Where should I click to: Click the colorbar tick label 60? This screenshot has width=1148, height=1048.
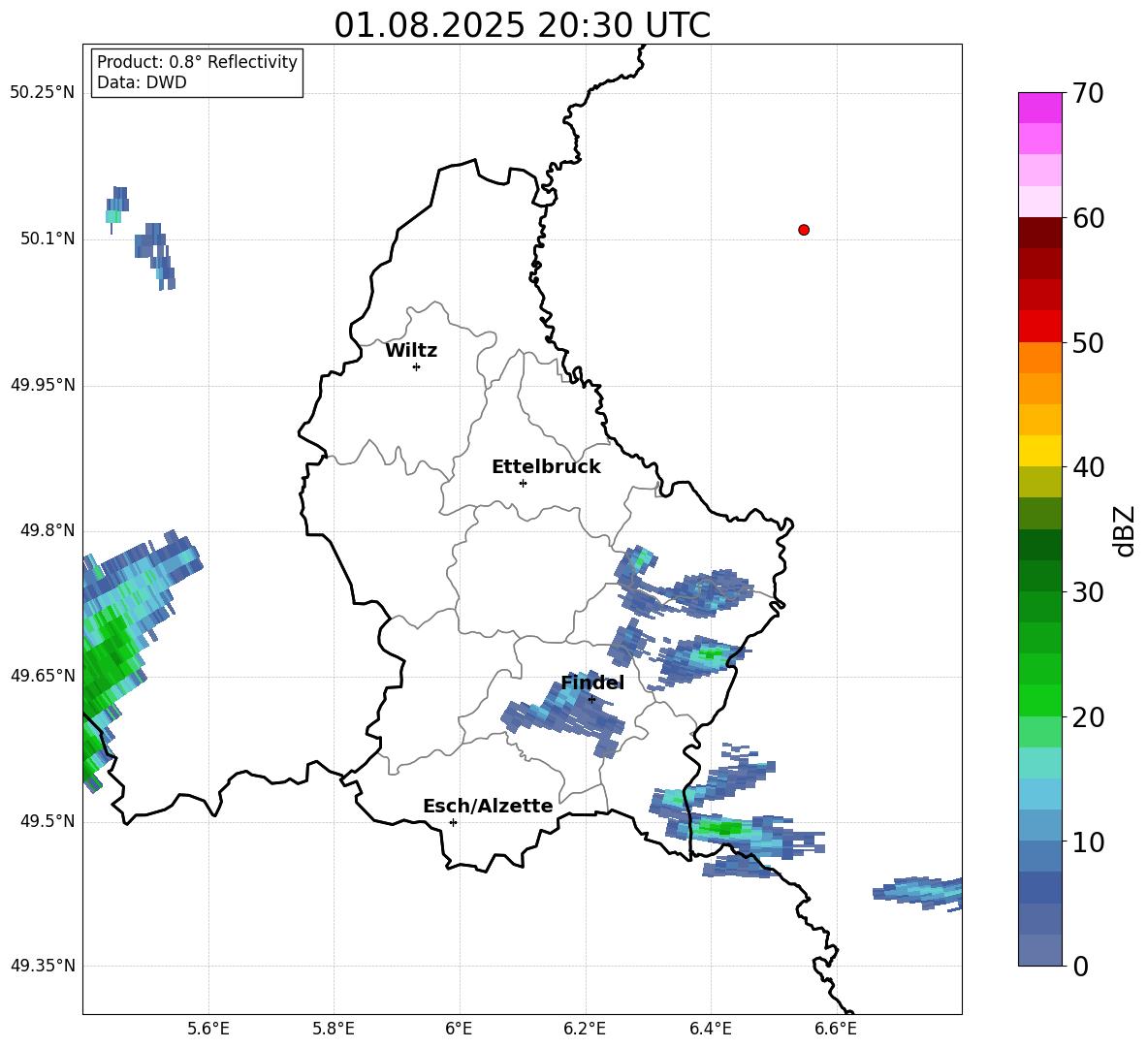(x=1088, y=218)
